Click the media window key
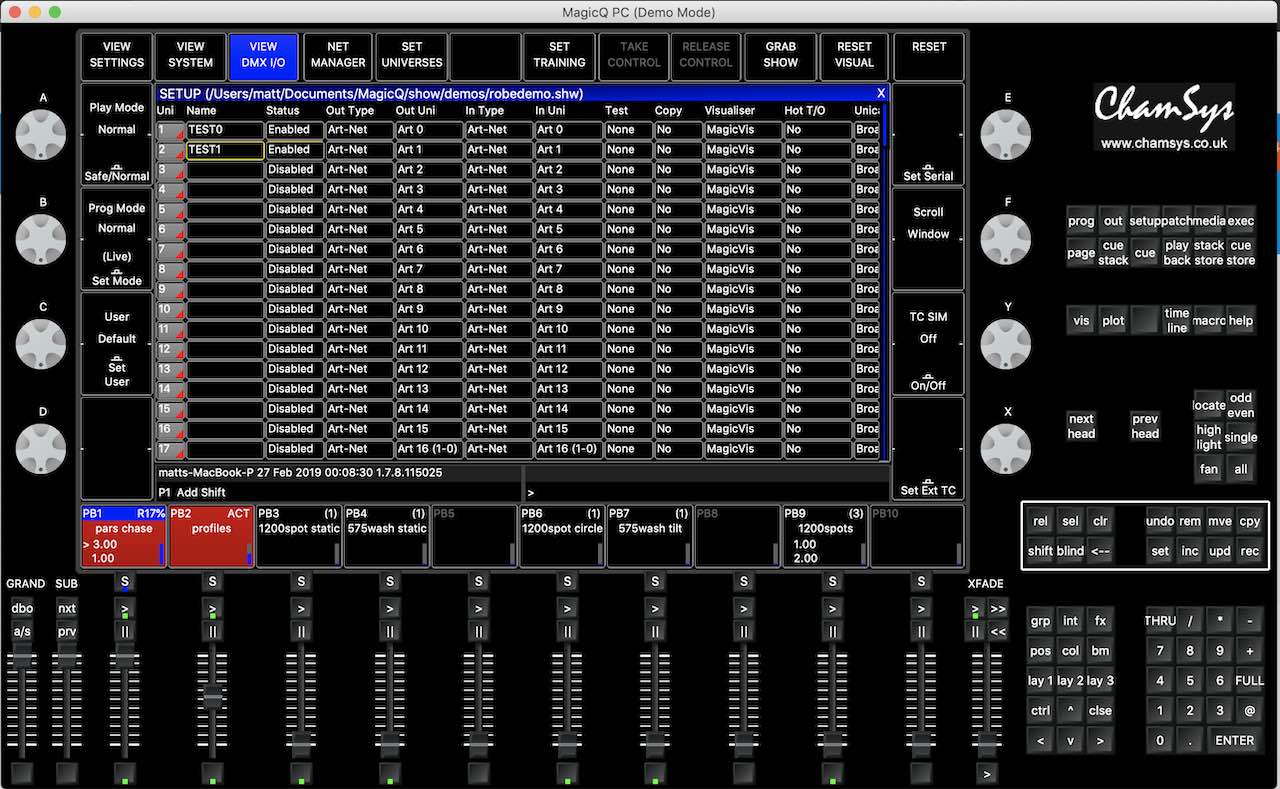The width and height of the screenshot is (1280, 789). tap(1209, 222)
